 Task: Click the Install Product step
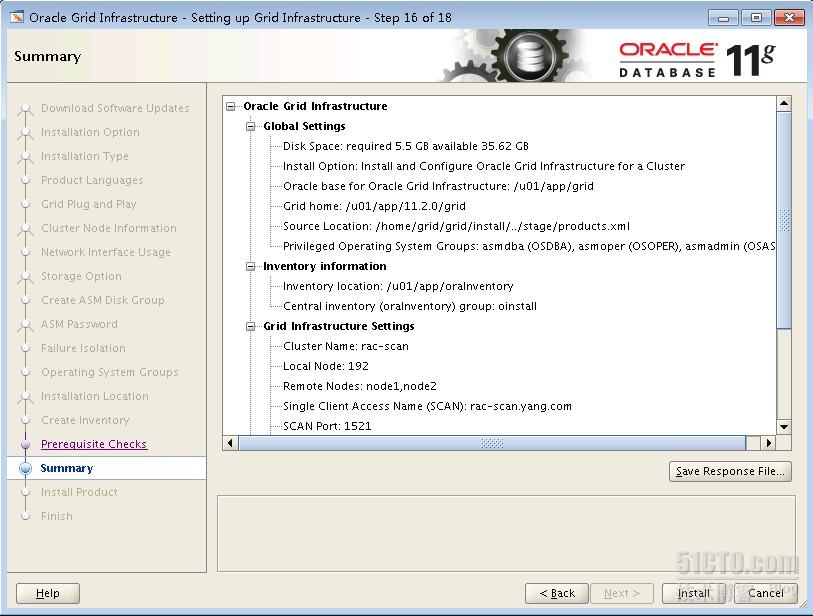79,492
